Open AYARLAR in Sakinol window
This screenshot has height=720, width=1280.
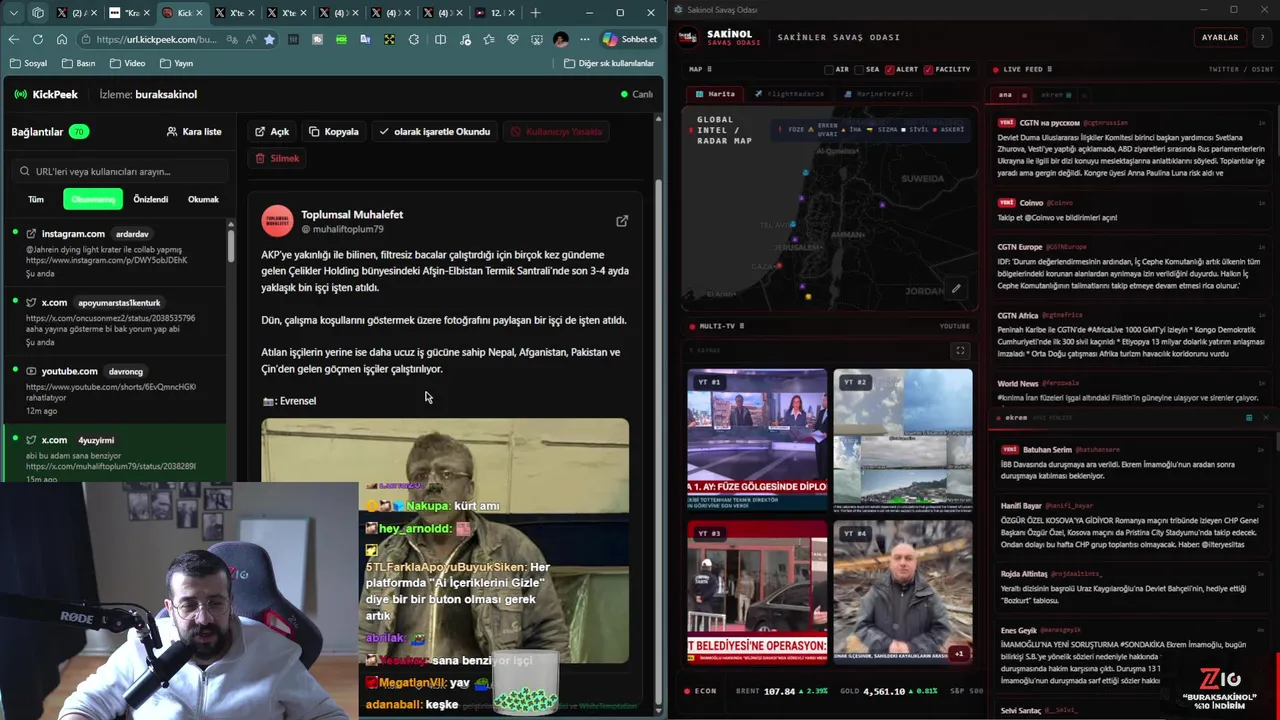click(x=1220, y=37)
